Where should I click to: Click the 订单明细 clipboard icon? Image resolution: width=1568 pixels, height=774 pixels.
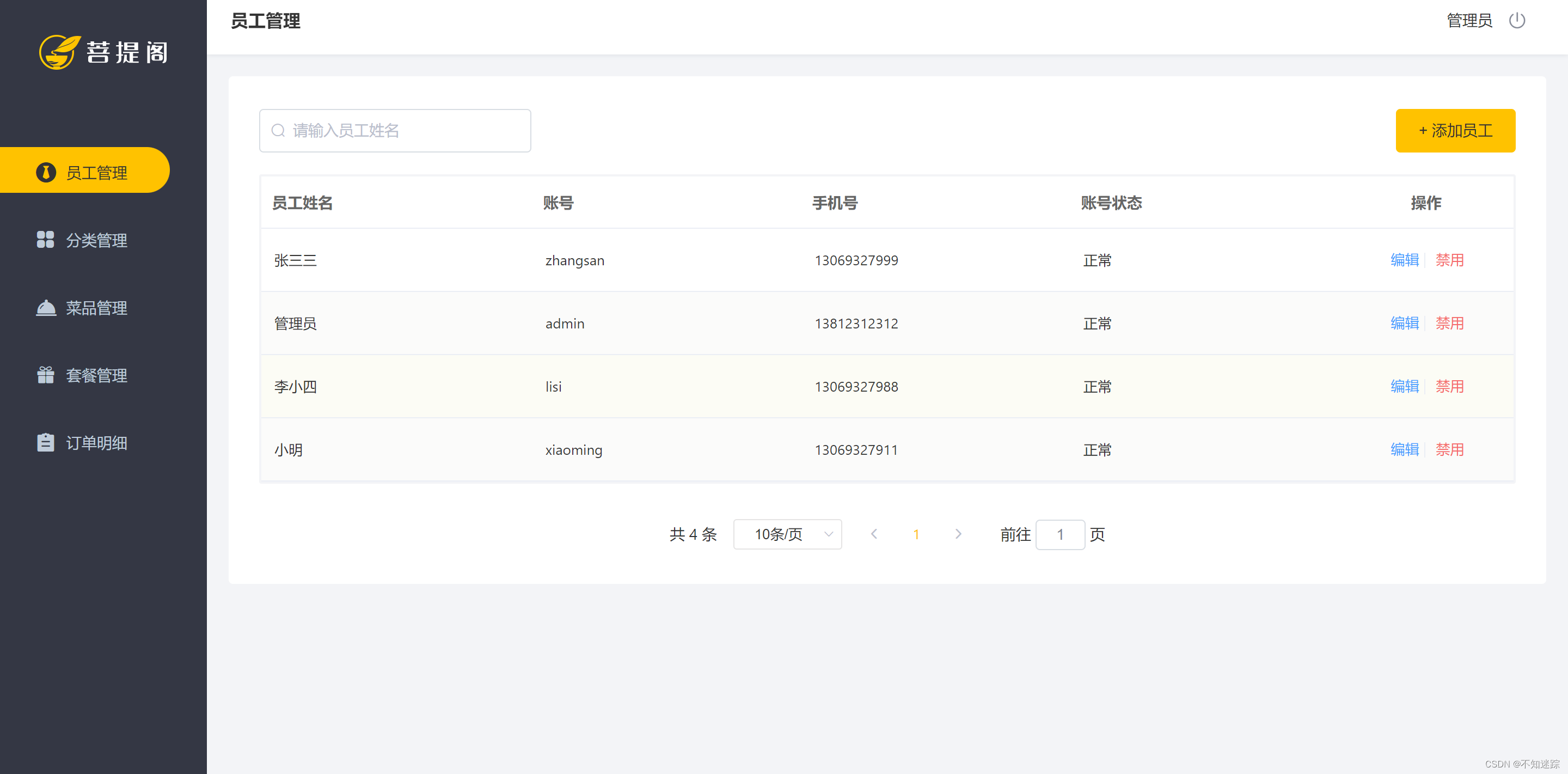(46, 442)
